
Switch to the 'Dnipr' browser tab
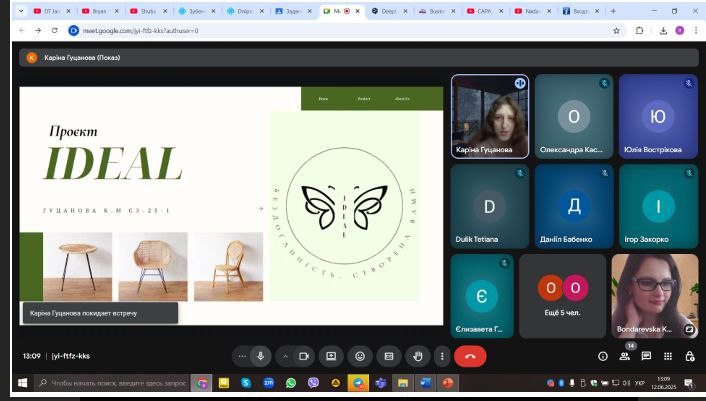(244, 11)
